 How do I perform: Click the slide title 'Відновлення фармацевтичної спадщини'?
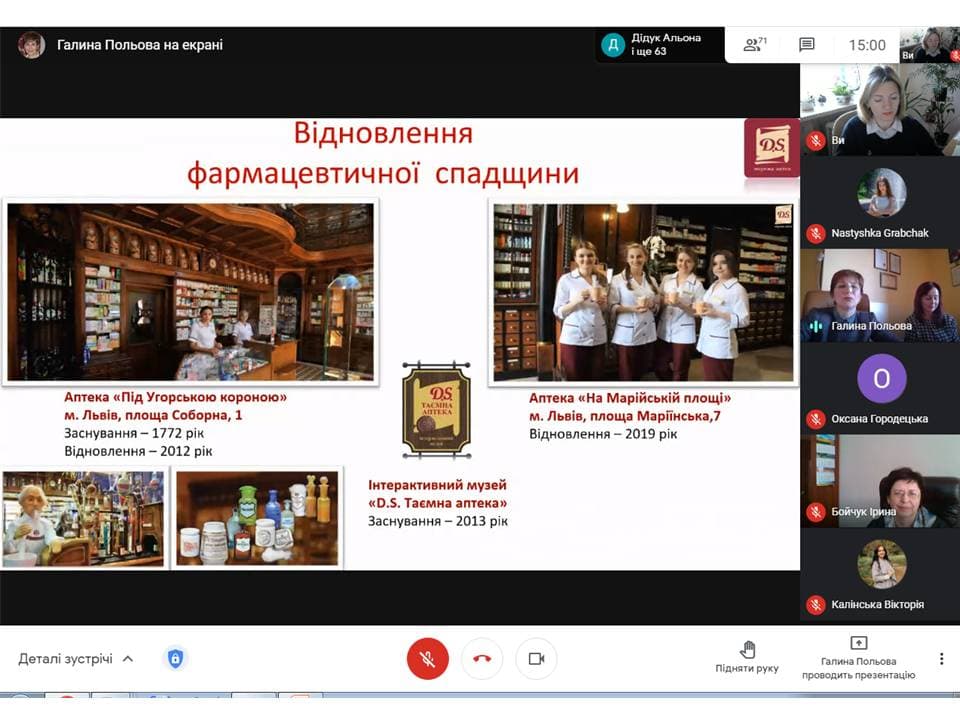[383, 153]
